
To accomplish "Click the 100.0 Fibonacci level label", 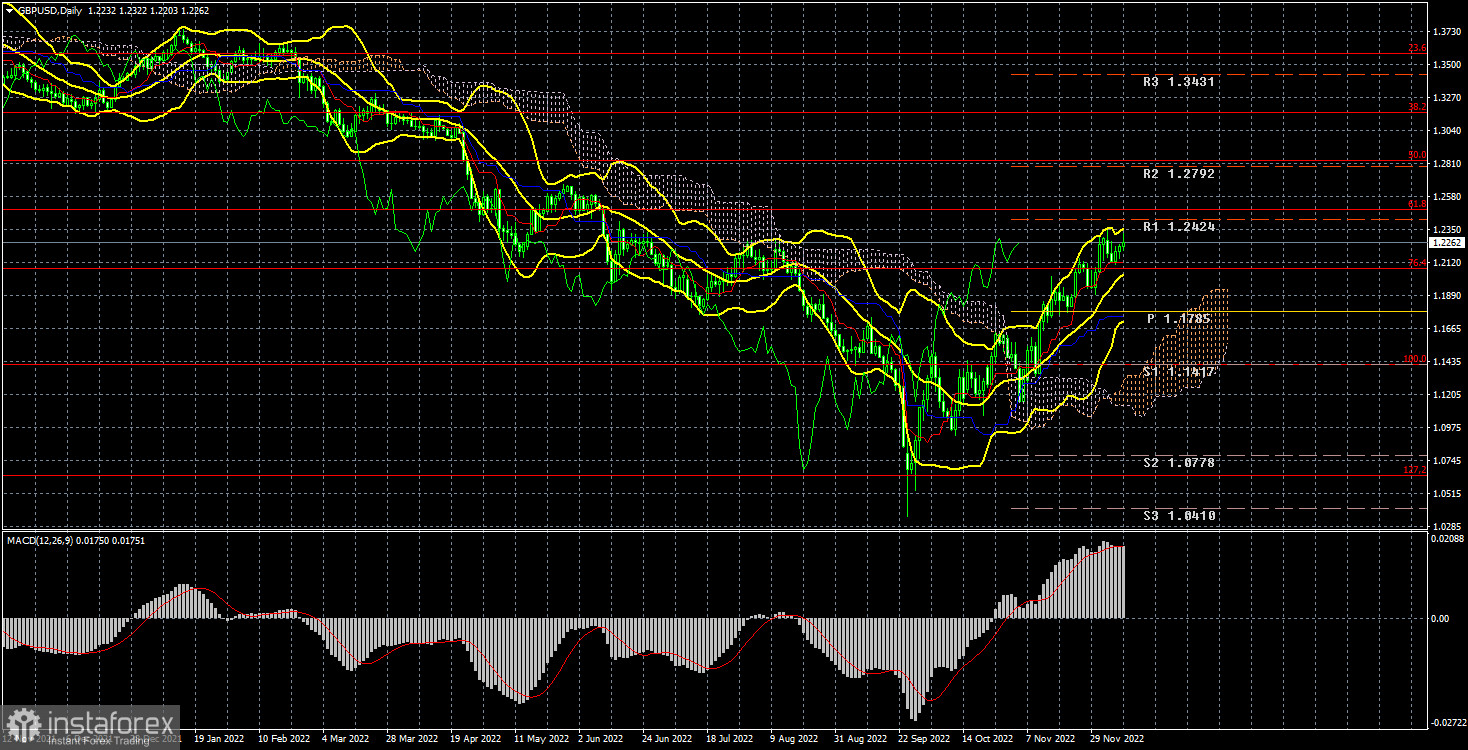I will click(1415, 359).
